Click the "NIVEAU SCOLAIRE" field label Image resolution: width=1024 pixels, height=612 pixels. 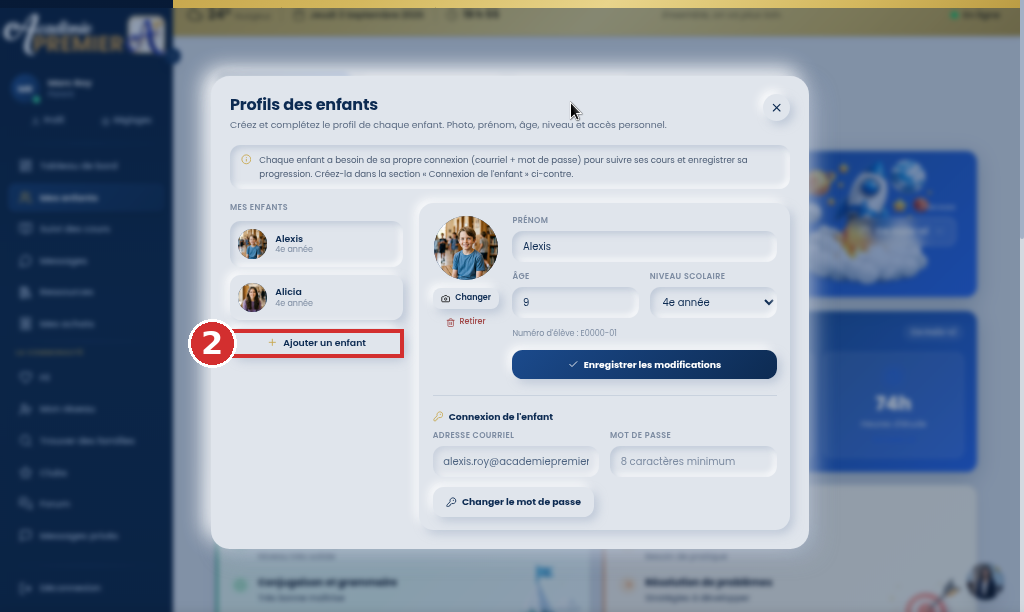687,276
